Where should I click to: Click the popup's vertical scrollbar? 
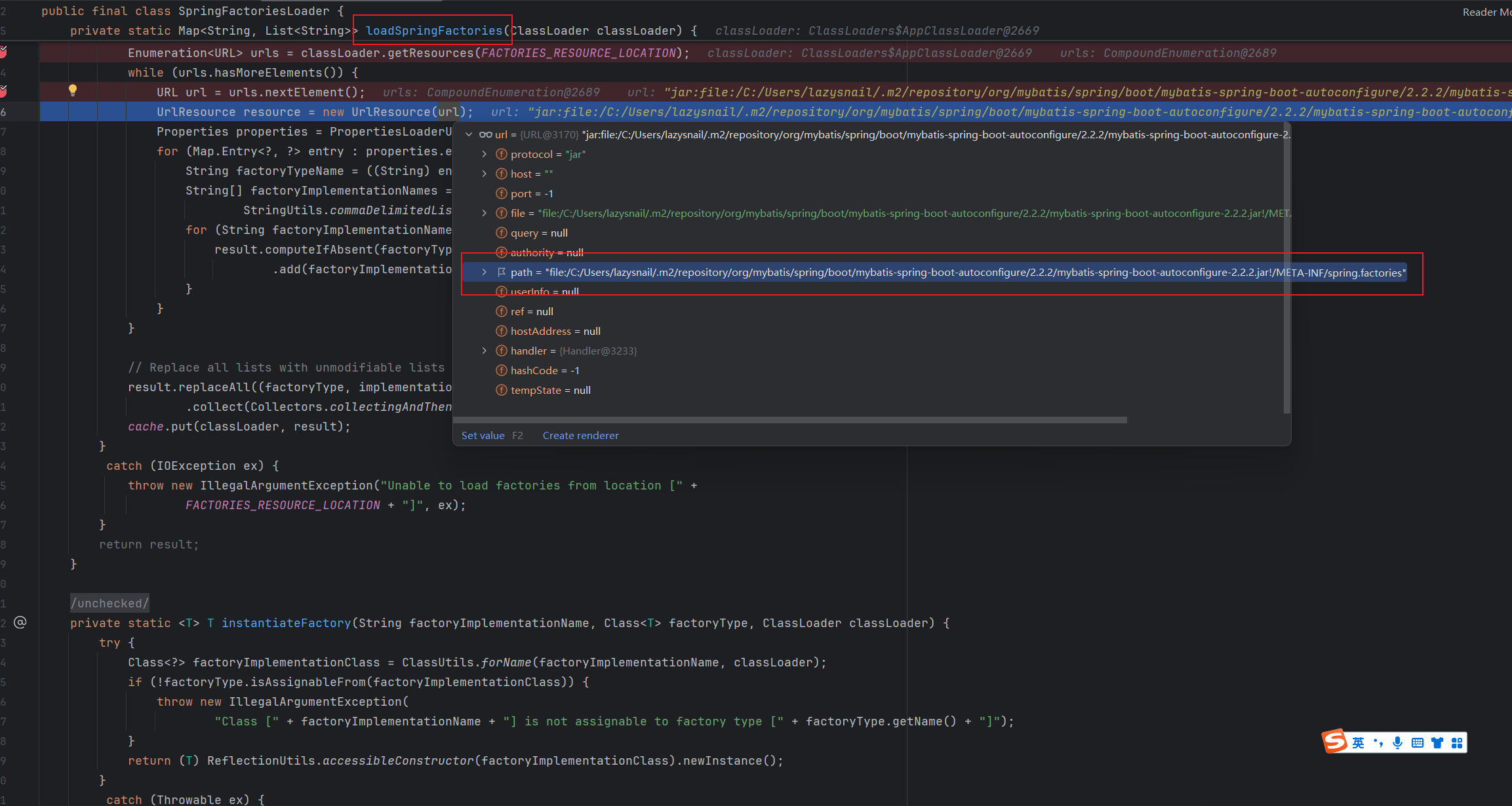click(1286, 269)
